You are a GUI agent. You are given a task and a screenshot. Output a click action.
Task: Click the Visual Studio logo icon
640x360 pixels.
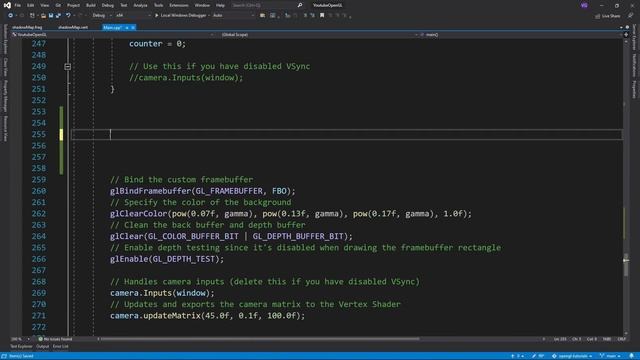click(x=7, y=5)
